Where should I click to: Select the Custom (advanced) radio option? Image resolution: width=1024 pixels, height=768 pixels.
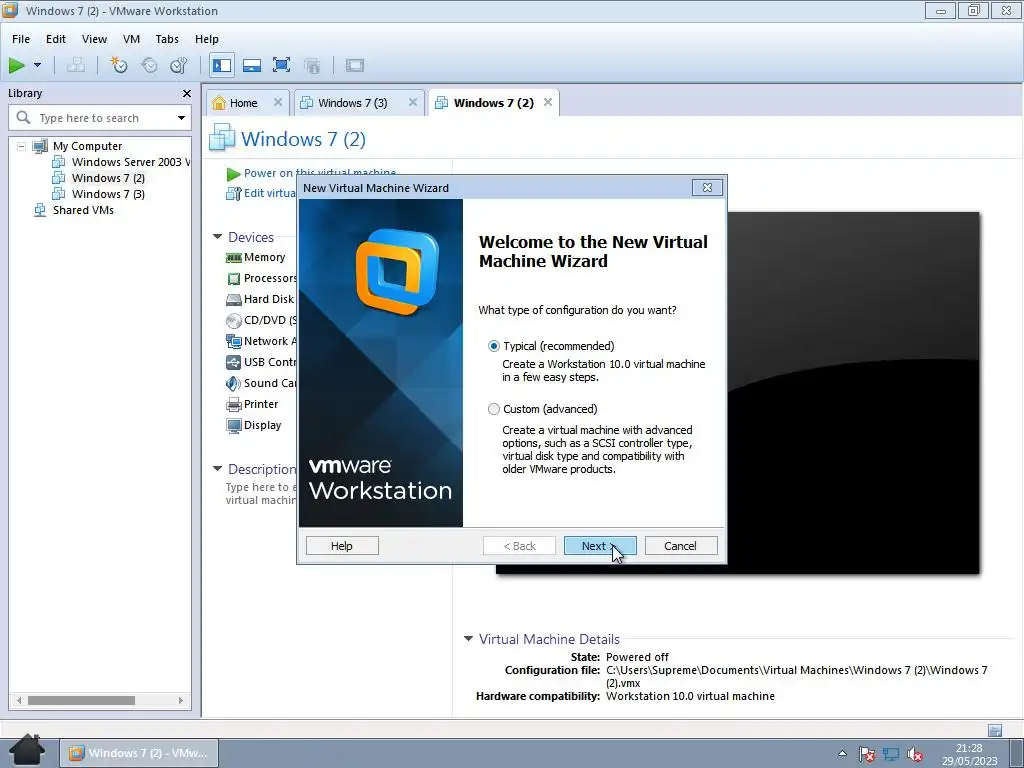[494, 409]
